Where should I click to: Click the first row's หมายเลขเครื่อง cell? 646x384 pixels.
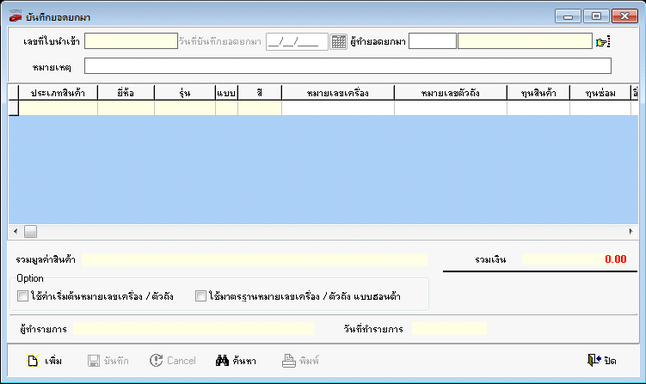coord(338,108)
